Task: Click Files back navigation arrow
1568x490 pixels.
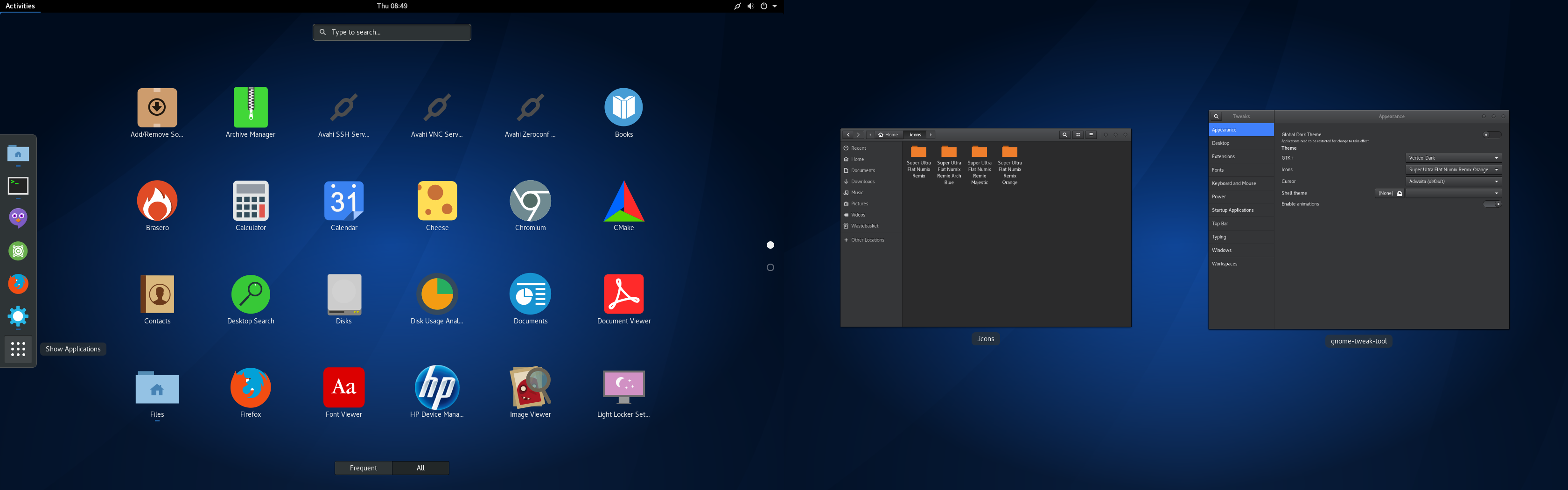Action: tap(848, 134)
